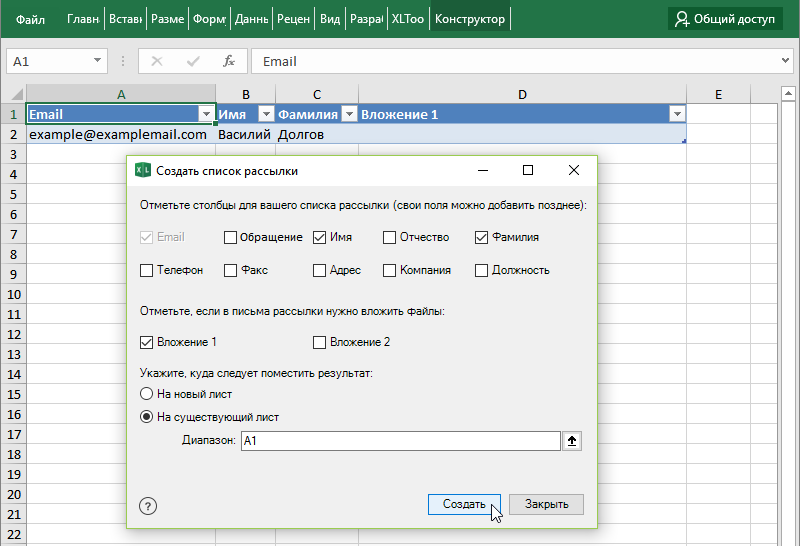Switch to the XLTools ribbon tab
Screen dimensions: 800x546
[408, 19]
